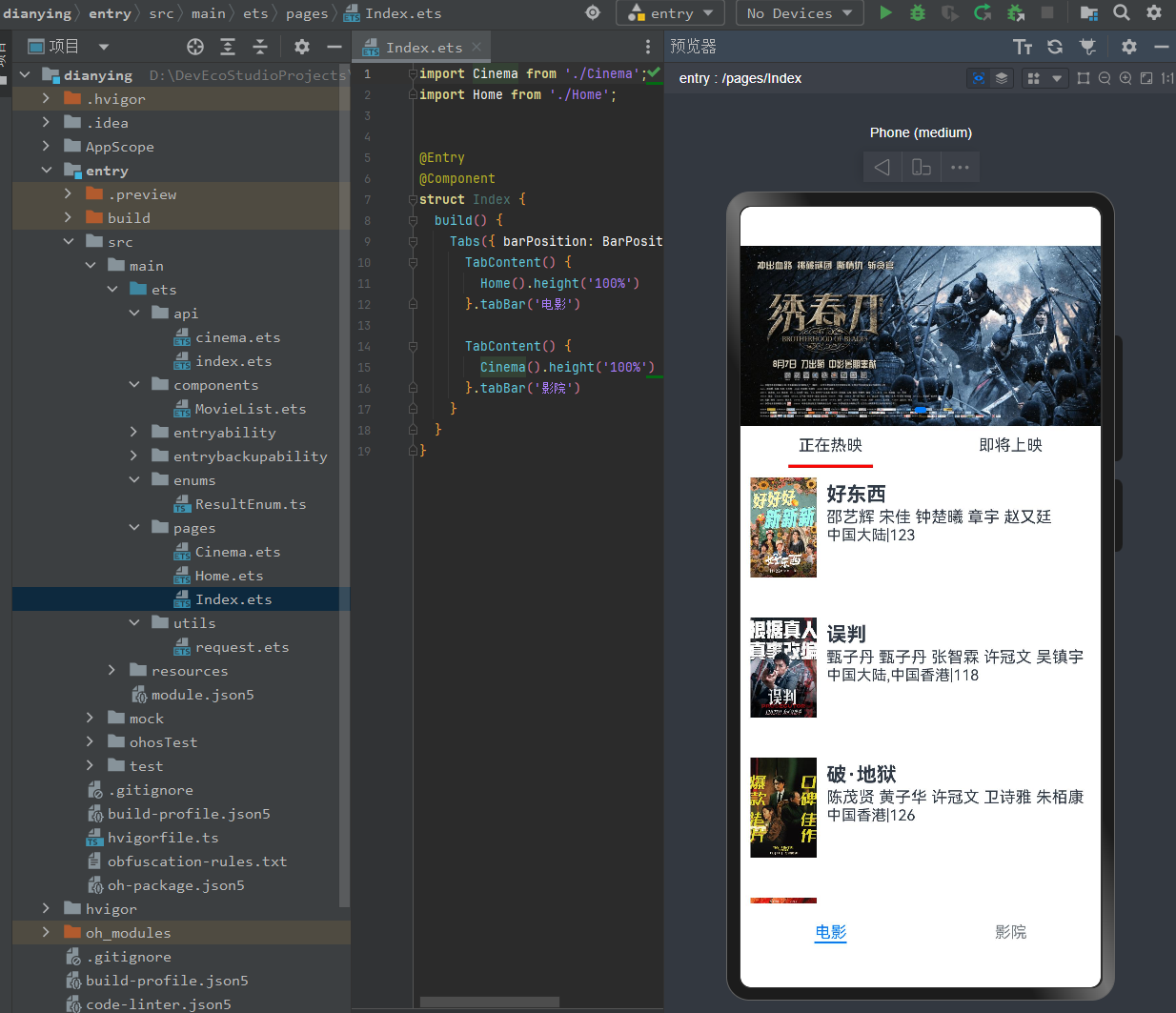The image size is (1176, 1013).
Task: Open the No Devices dropdown
Action: [800, 13]
